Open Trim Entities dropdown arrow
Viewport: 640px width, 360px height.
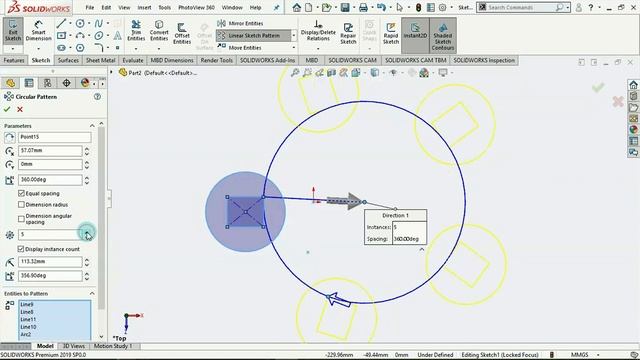(136, 48)
